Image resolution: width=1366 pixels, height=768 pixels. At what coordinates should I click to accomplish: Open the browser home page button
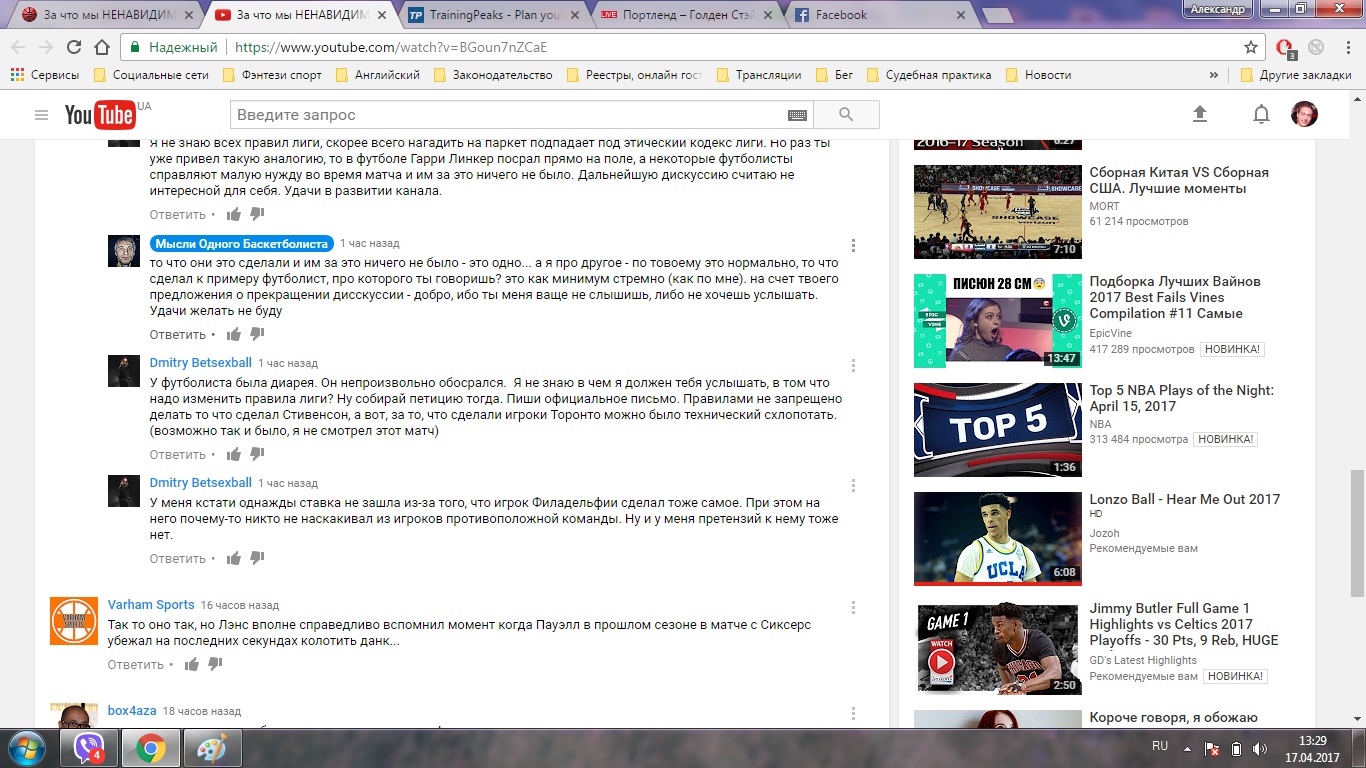(101, 47)
